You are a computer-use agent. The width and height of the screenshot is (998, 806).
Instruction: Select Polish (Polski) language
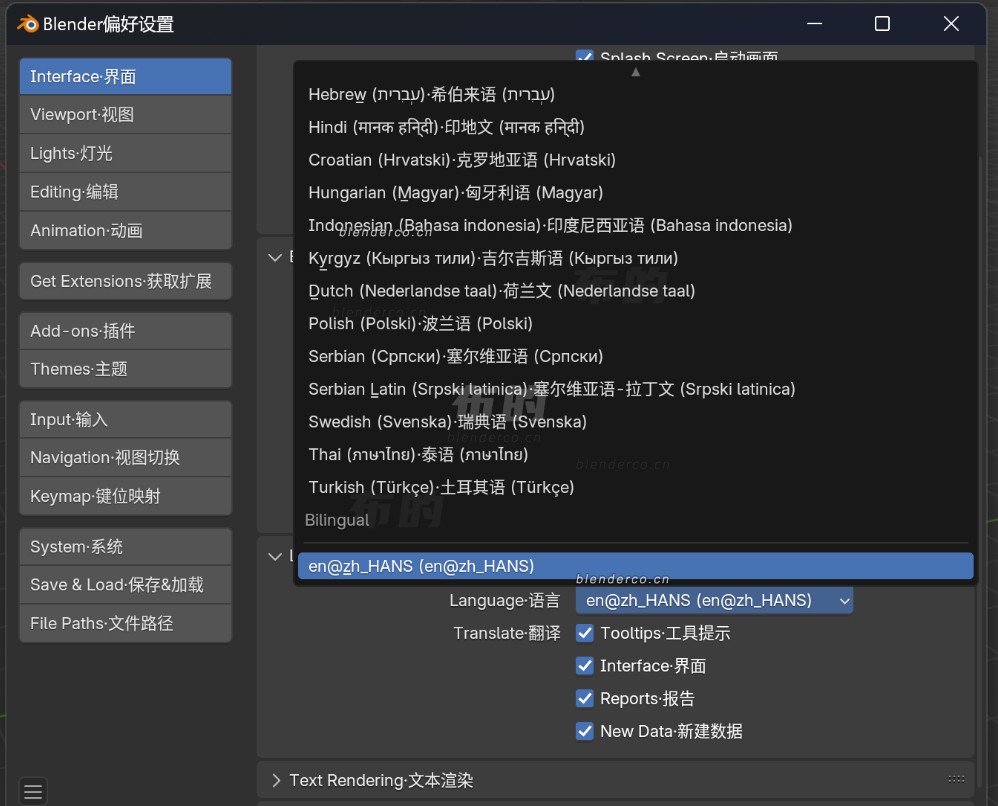(x=635, y=323)
